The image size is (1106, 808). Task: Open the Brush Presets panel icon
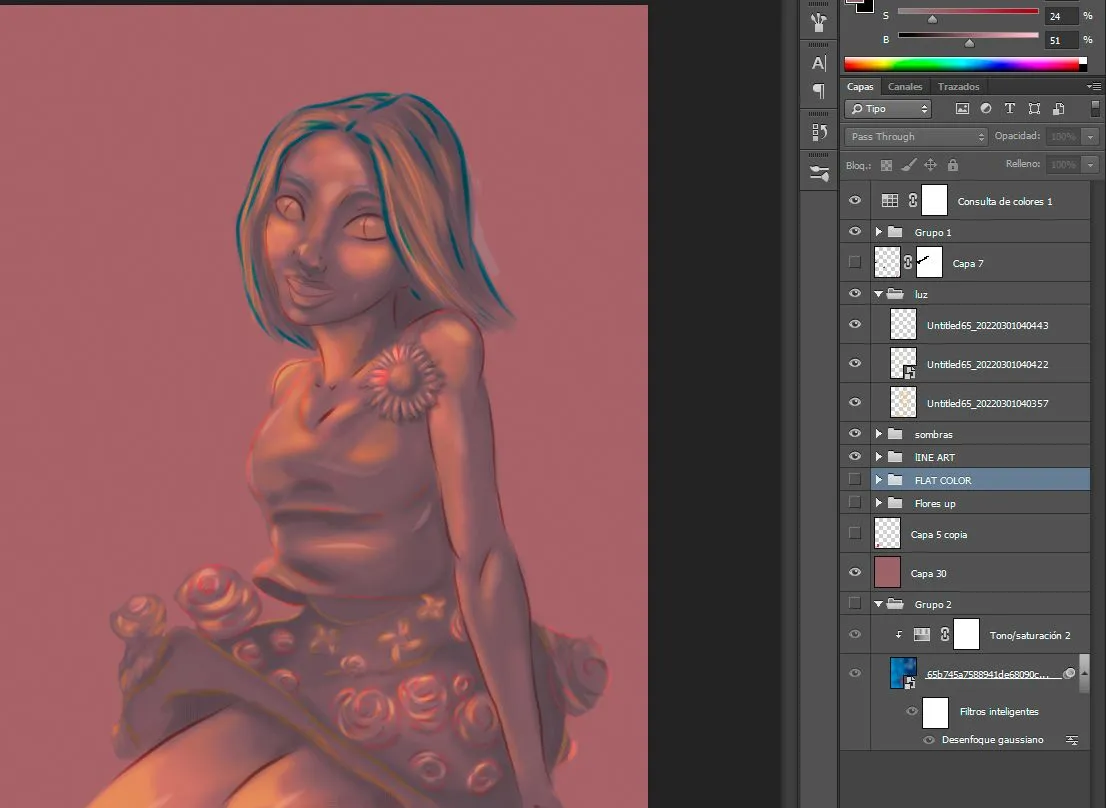(x=818, y=23)
